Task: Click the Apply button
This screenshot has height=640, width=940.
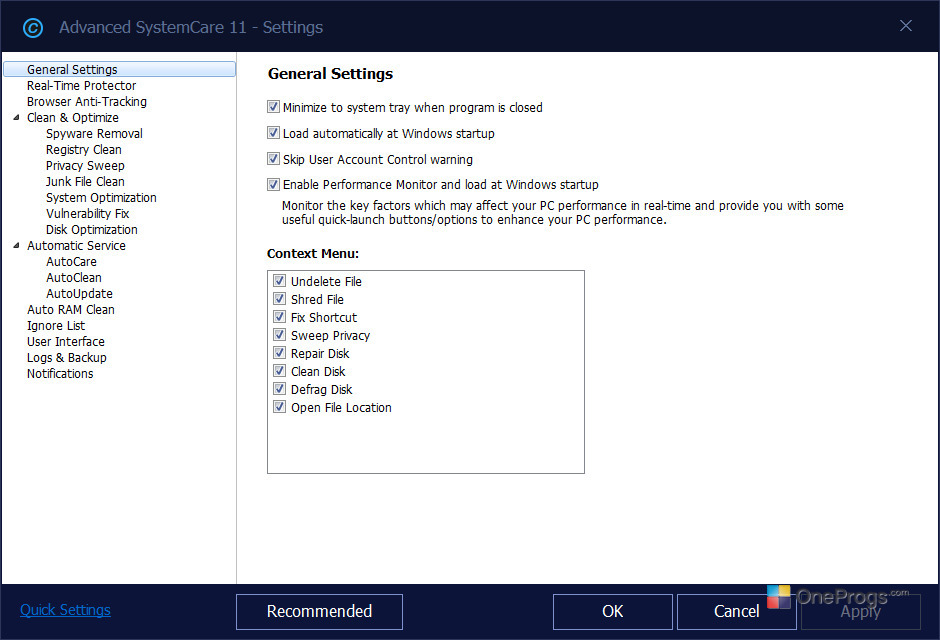Action: point(861,612)
